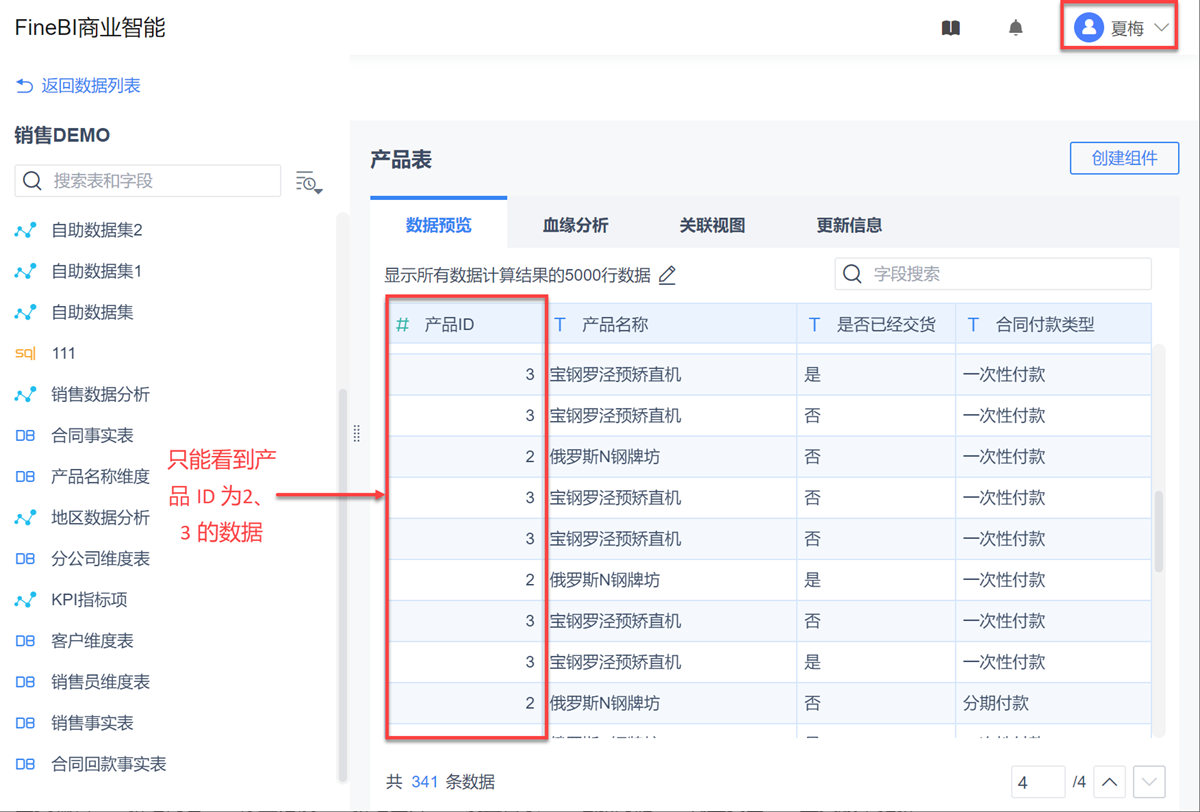This screenshot has width=1200, height=812.
Task: Click the DB icon beside 分公司维度表
Action: coord(26,558)
